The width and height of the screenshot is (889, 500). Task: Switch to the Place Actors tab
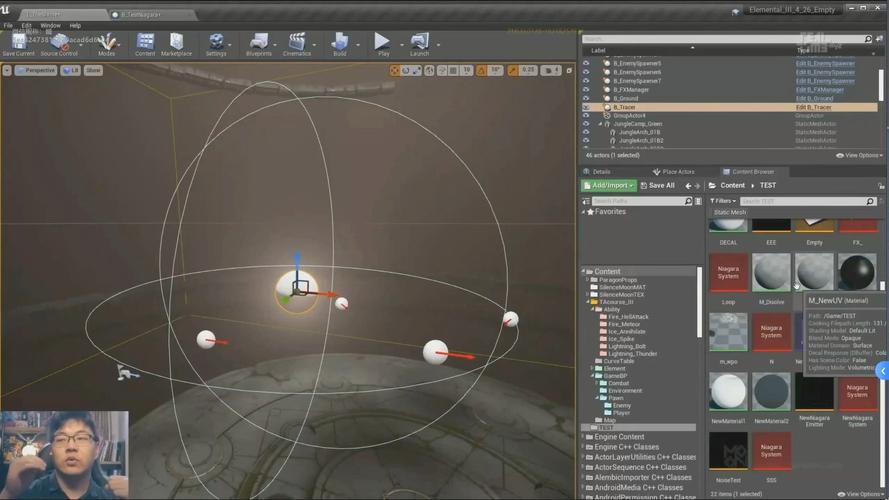(674, 172)
